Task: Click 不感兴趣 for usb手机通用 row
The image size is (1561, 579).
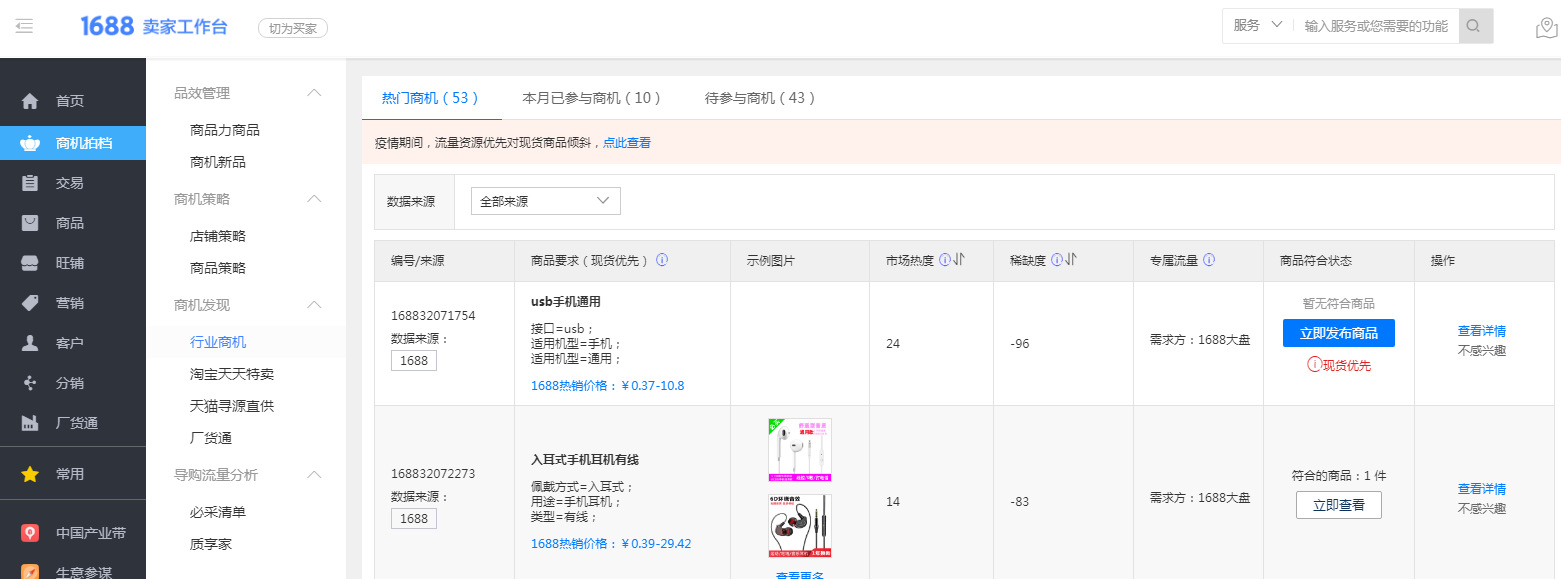Action: pyautogui.click(x=1482, y=350)
